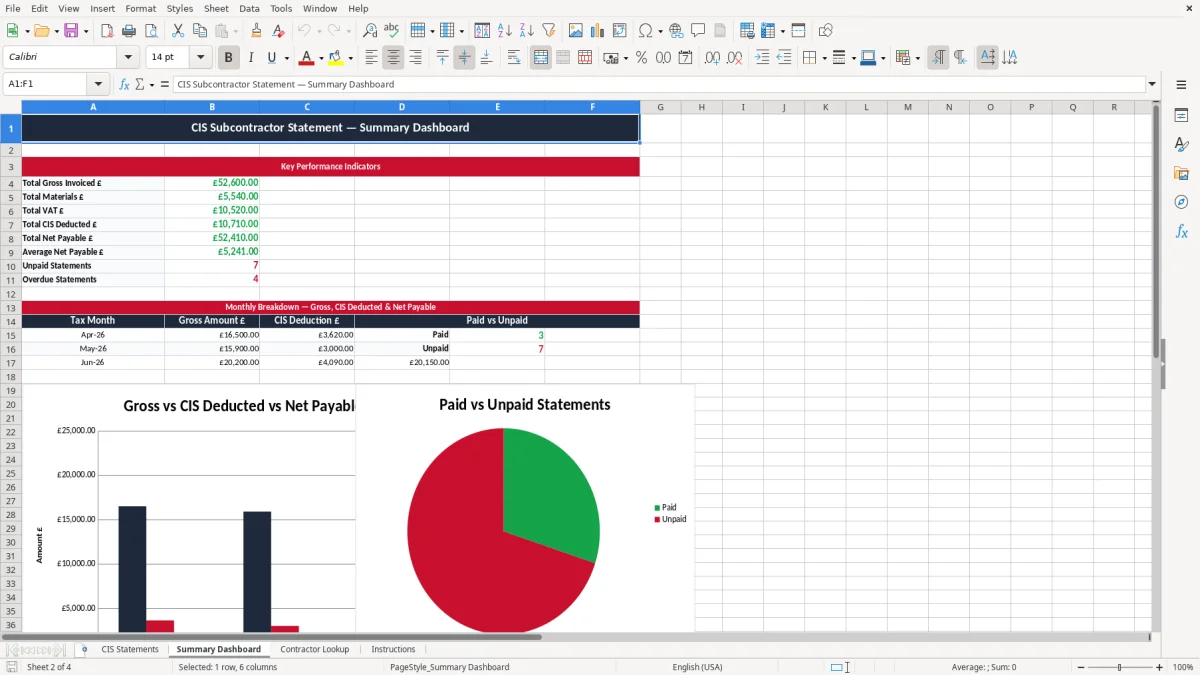Image resolution: width=1200 pixels, height=675 pixels.
Task: Toggle Bold formatting
Action: tap(229, 58)
